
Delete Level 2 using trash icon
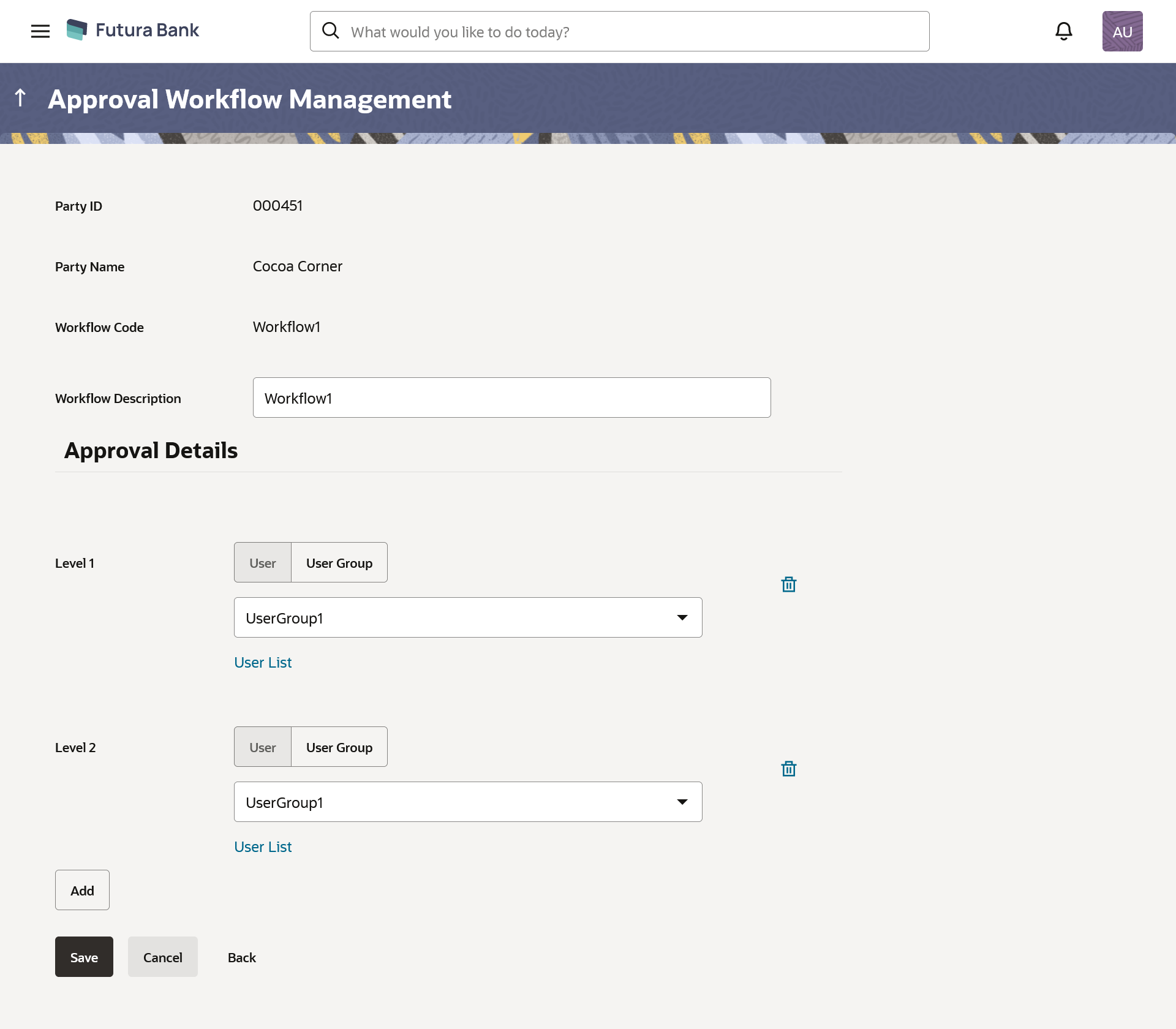[x=788, y=769]
